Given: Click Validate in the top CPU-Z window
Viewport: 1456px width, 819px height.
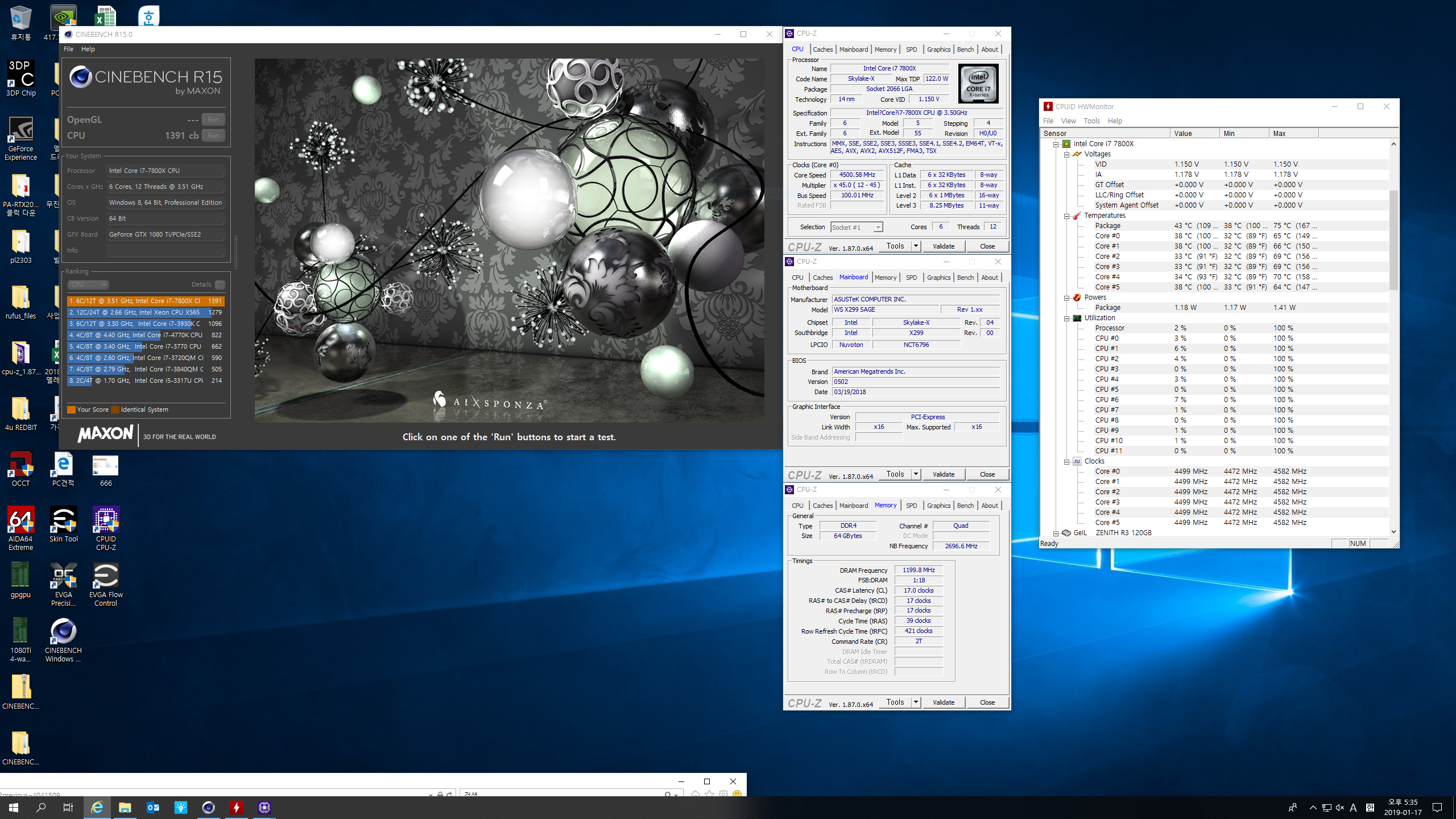Looking at the screenshot, I should pos(944,246).
